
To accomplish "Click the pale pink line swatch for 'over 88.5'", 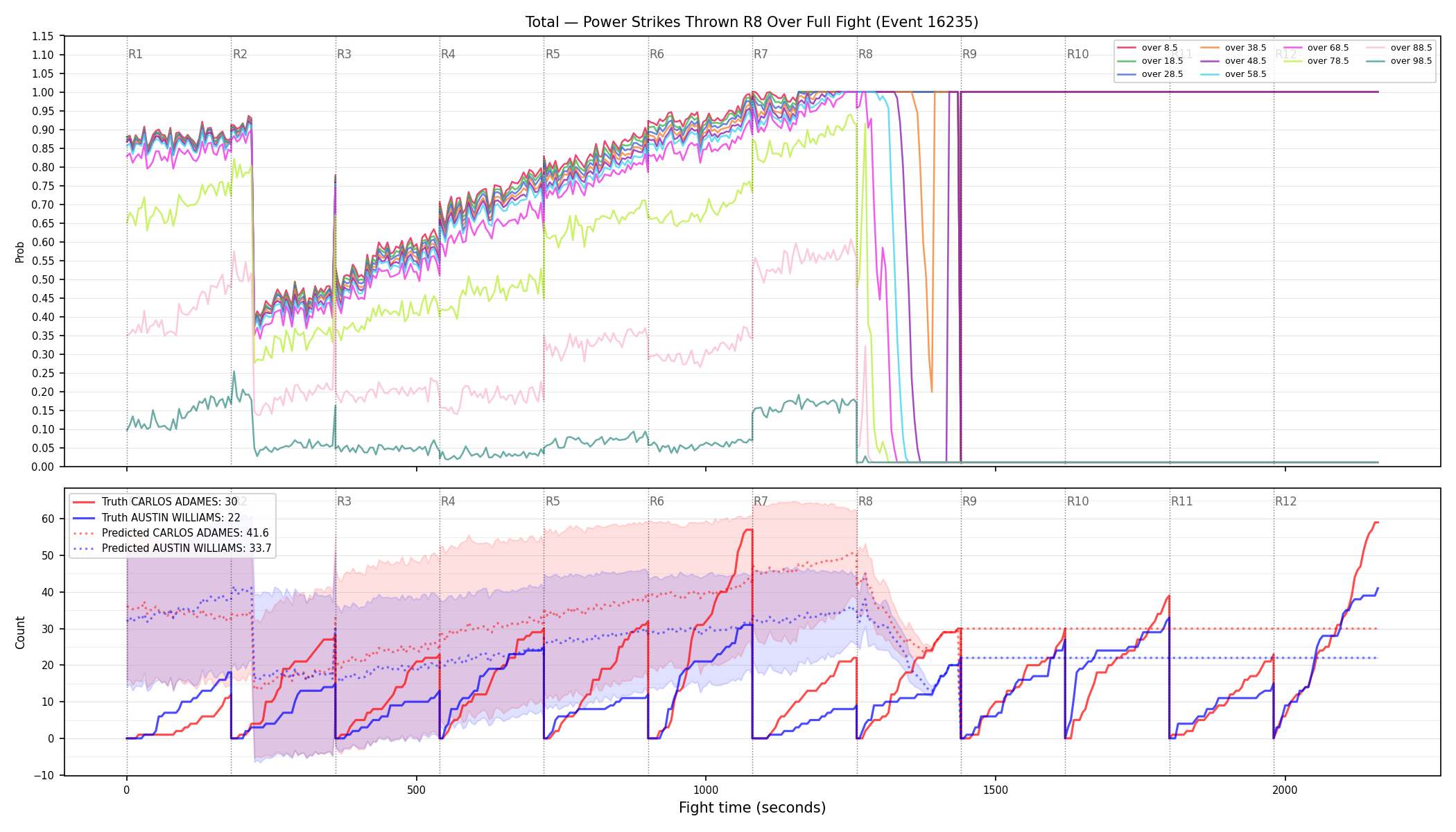I will 1376,48.
